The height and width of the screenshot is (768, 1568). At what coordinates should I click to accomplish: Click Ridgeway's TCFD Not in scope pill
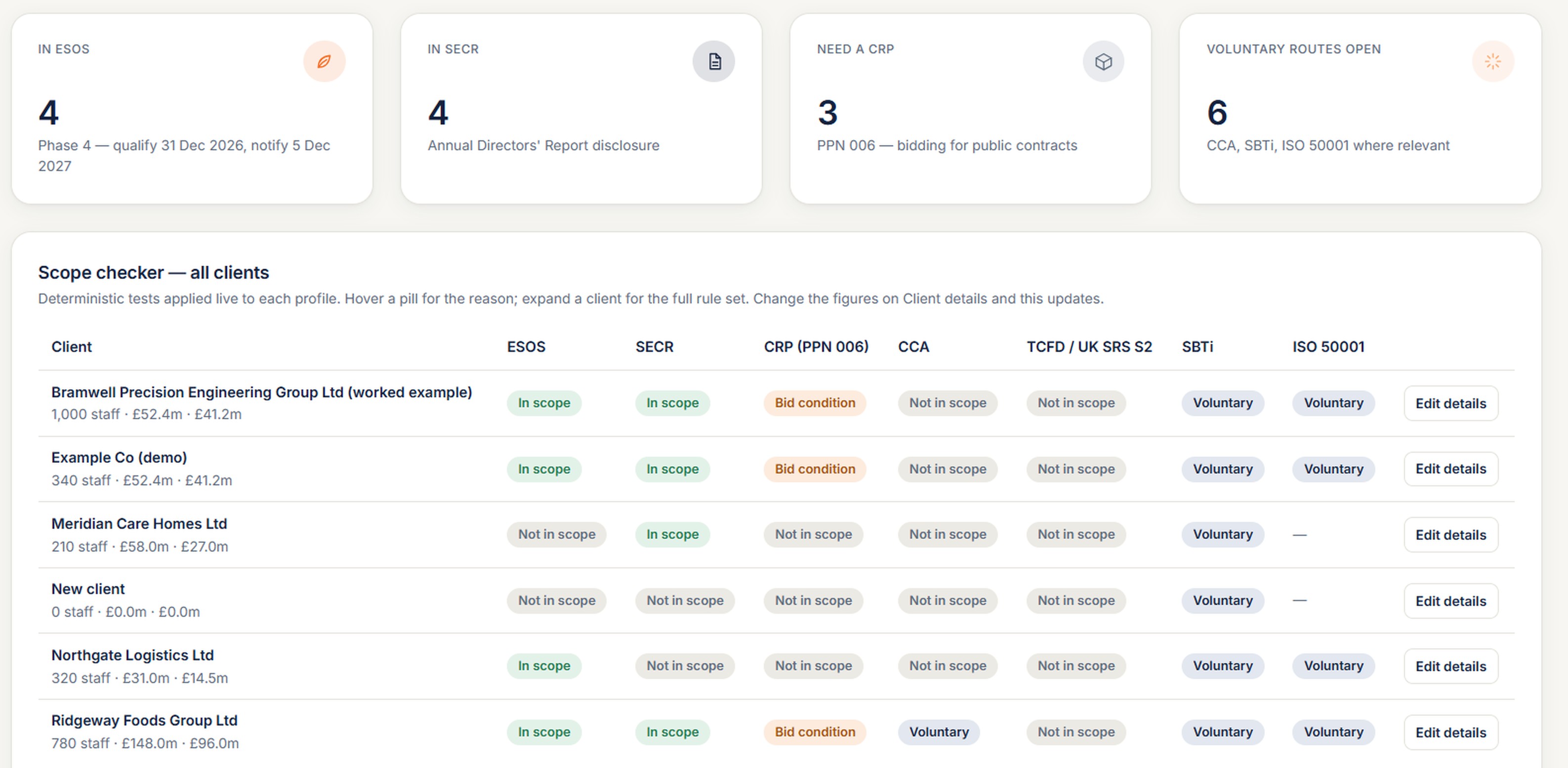coord(1076,732)
